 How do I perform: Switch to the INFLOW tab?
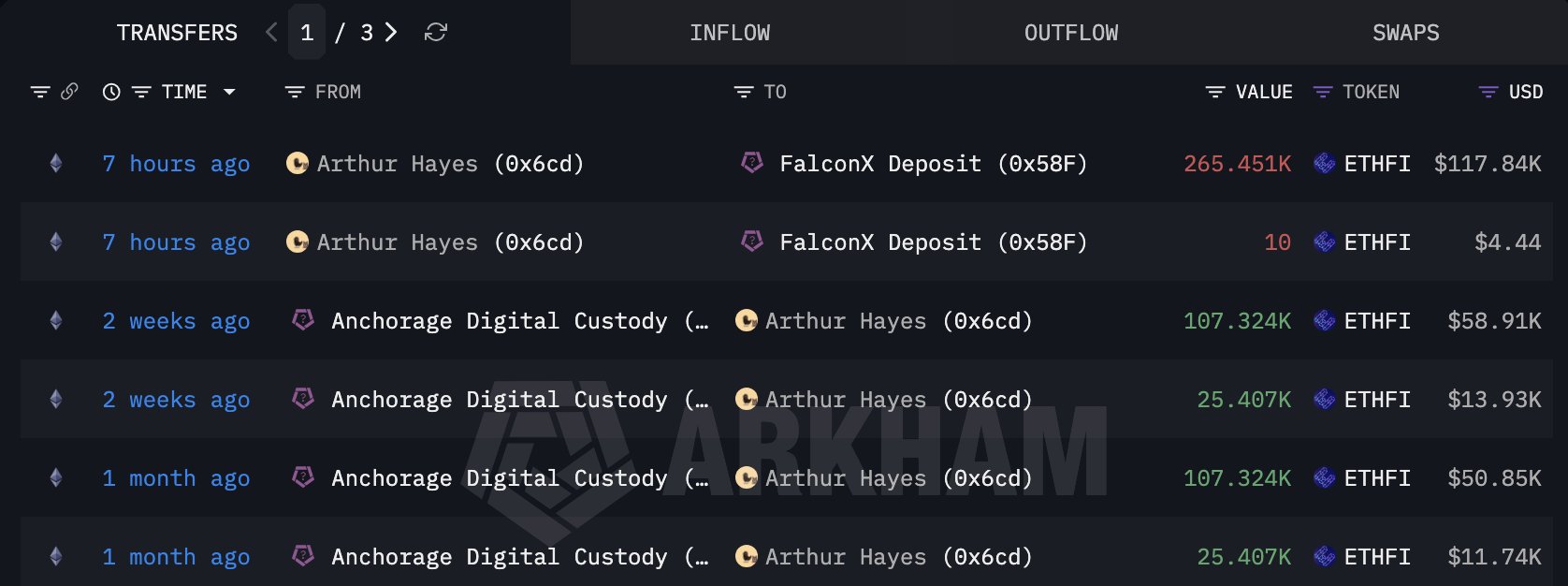(x=730, y=33)
